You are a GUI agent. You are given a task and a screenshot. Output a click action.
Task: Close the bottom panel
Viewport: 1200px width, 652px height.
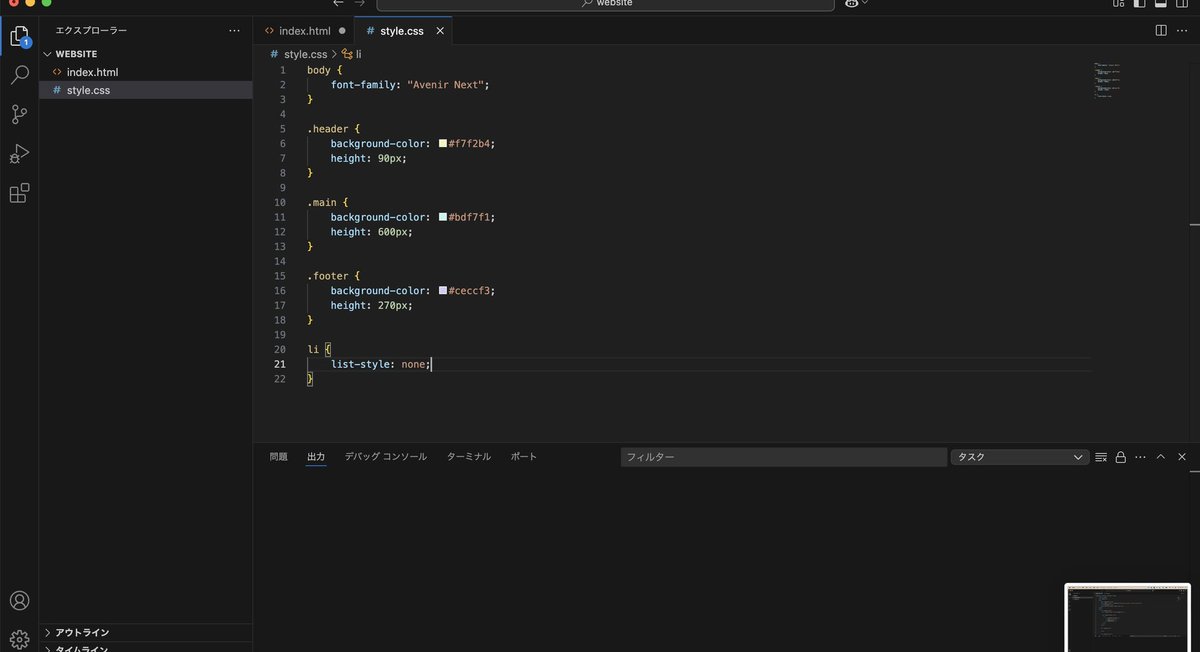point(1182,457)
